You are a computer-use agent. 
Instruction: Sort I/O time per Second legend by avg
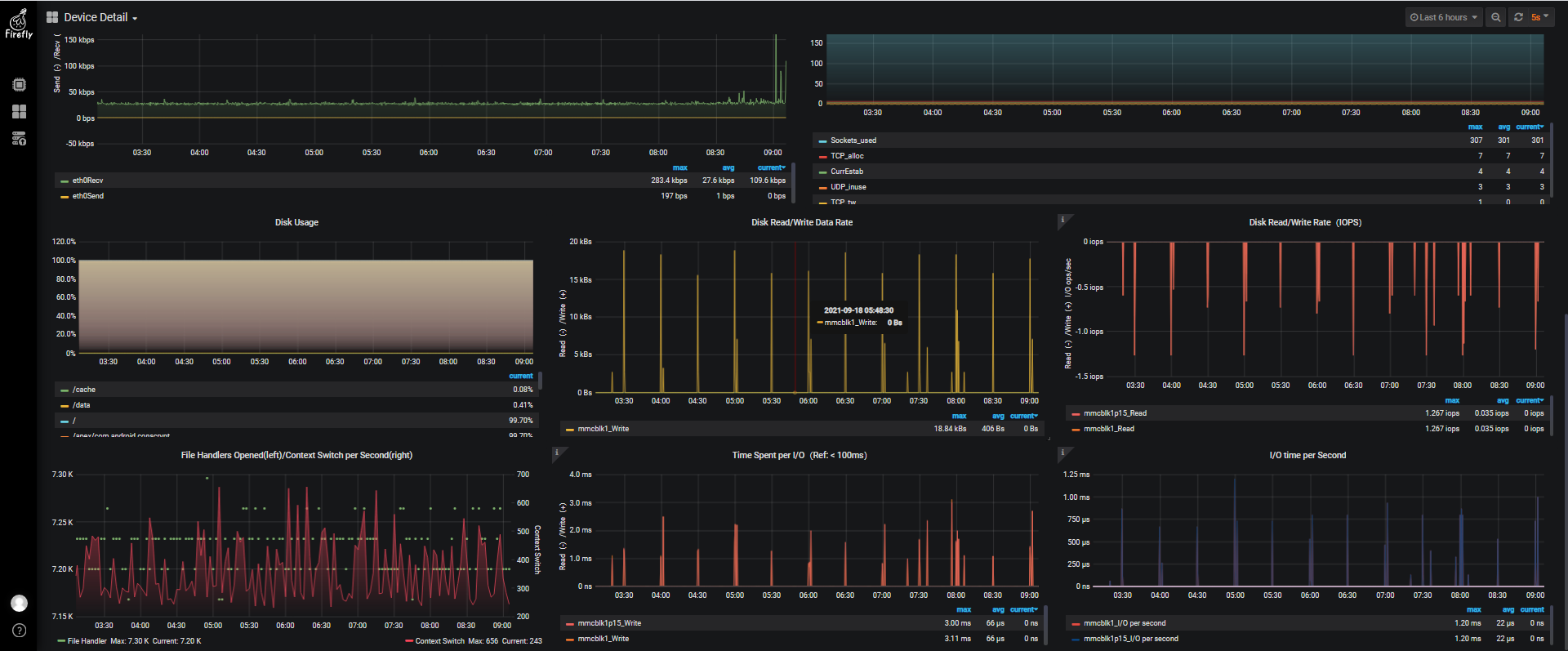pyautogui.click(x=1508, y=609)
